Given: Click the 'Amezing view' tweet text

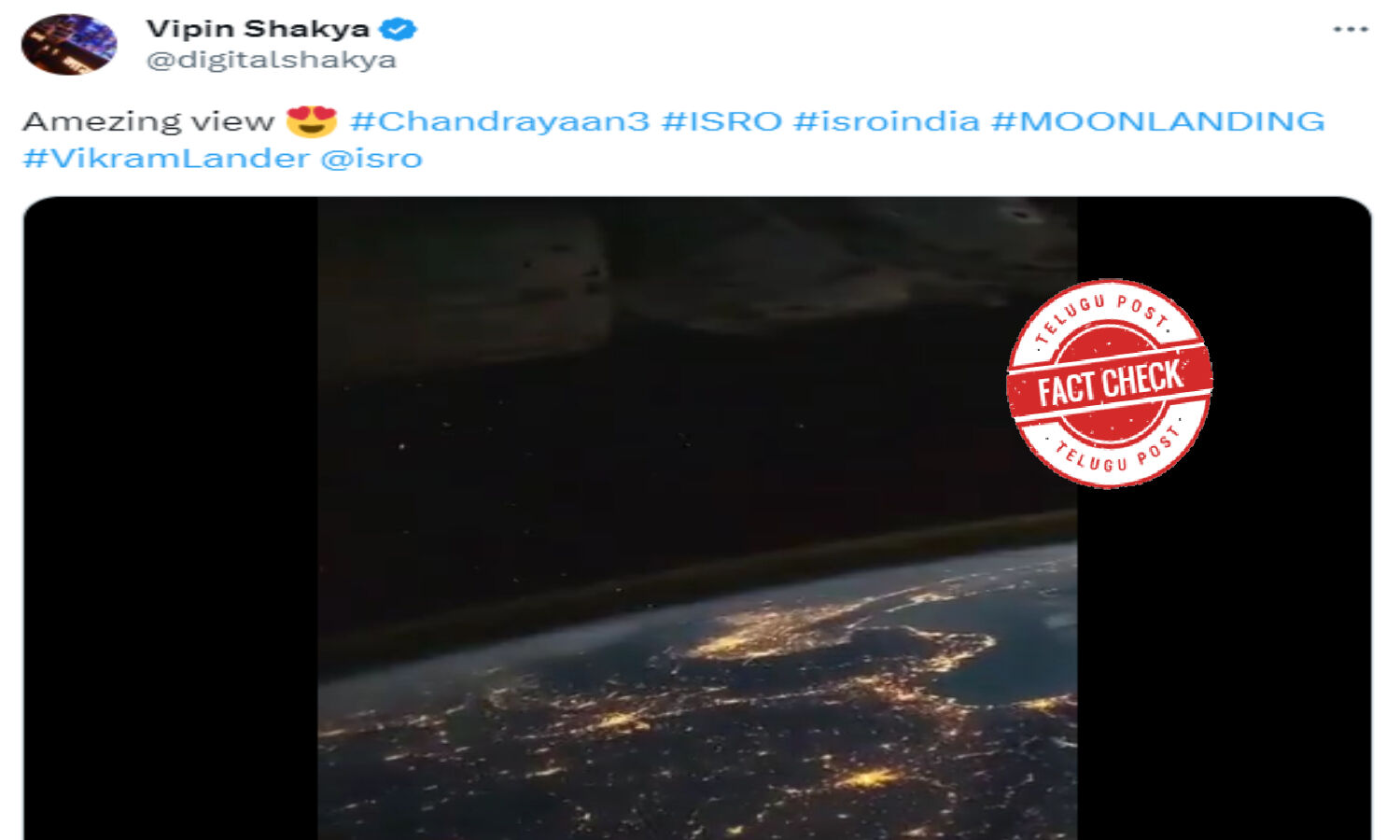Looking at the screenshot, I should [148, 121].
